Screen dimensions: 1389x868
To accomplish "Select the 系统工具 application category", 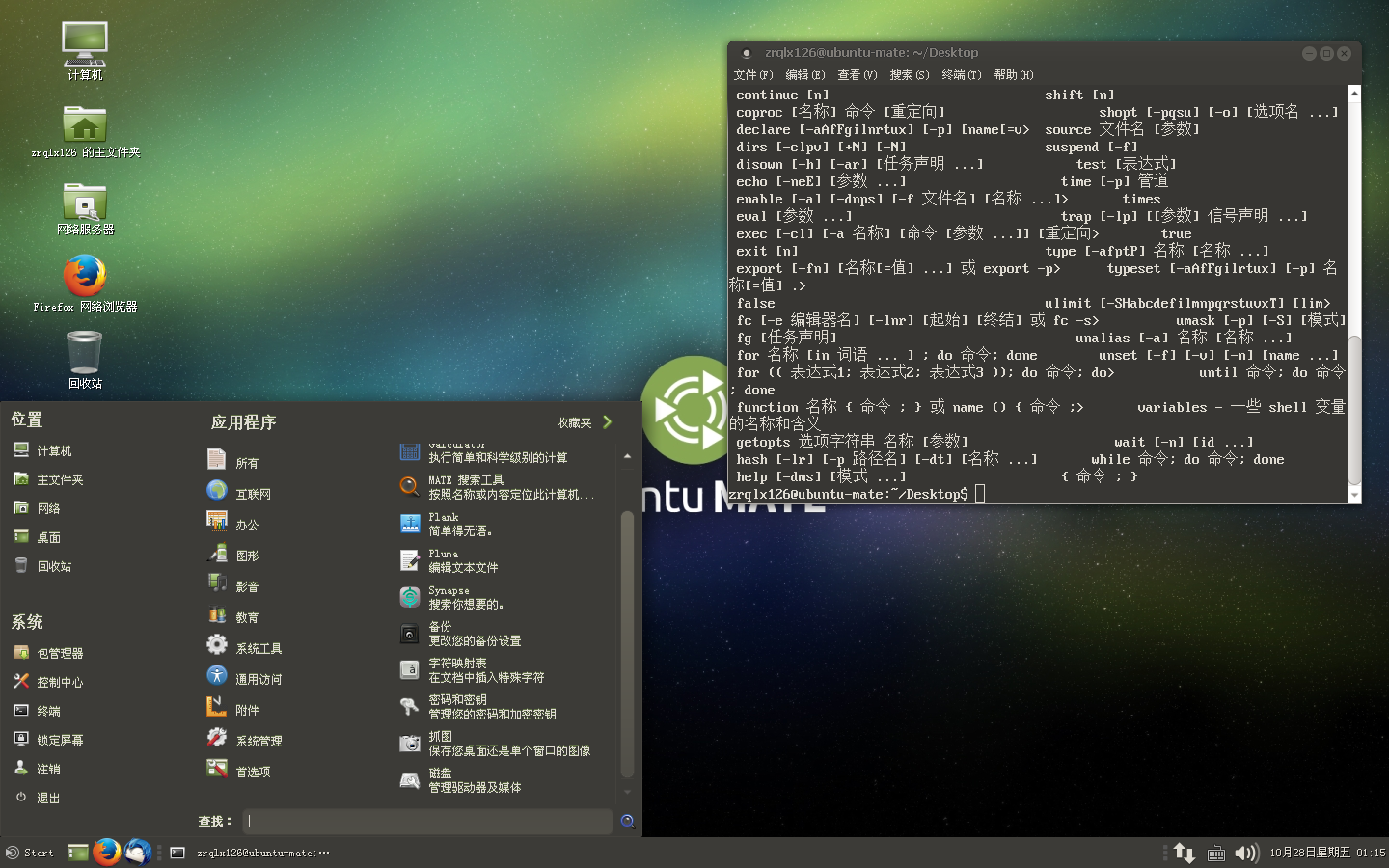I will pos(245,646).
